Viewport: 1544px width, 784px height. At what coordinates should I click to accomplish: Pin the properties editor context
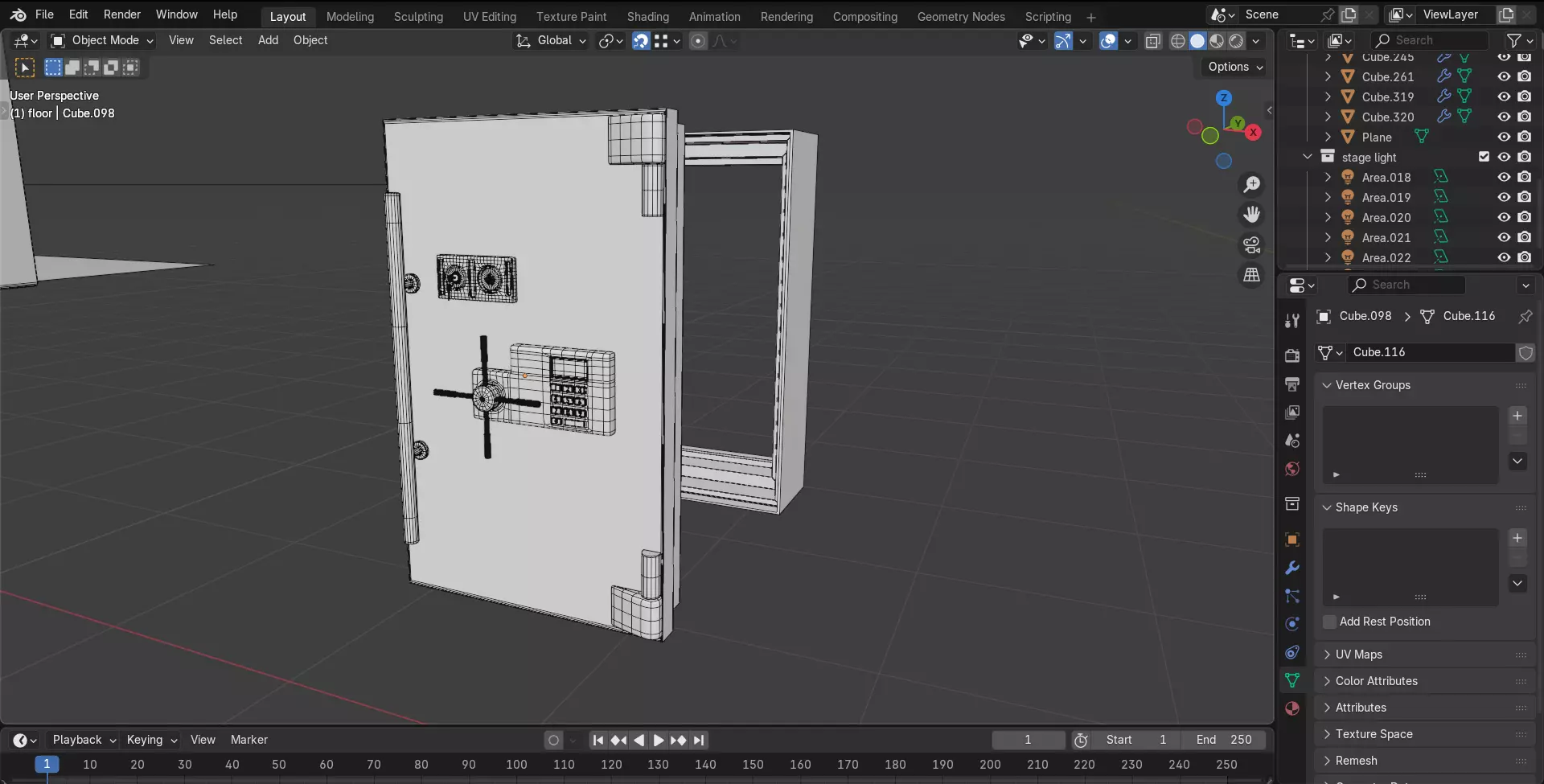click(x=1526, y=316)
